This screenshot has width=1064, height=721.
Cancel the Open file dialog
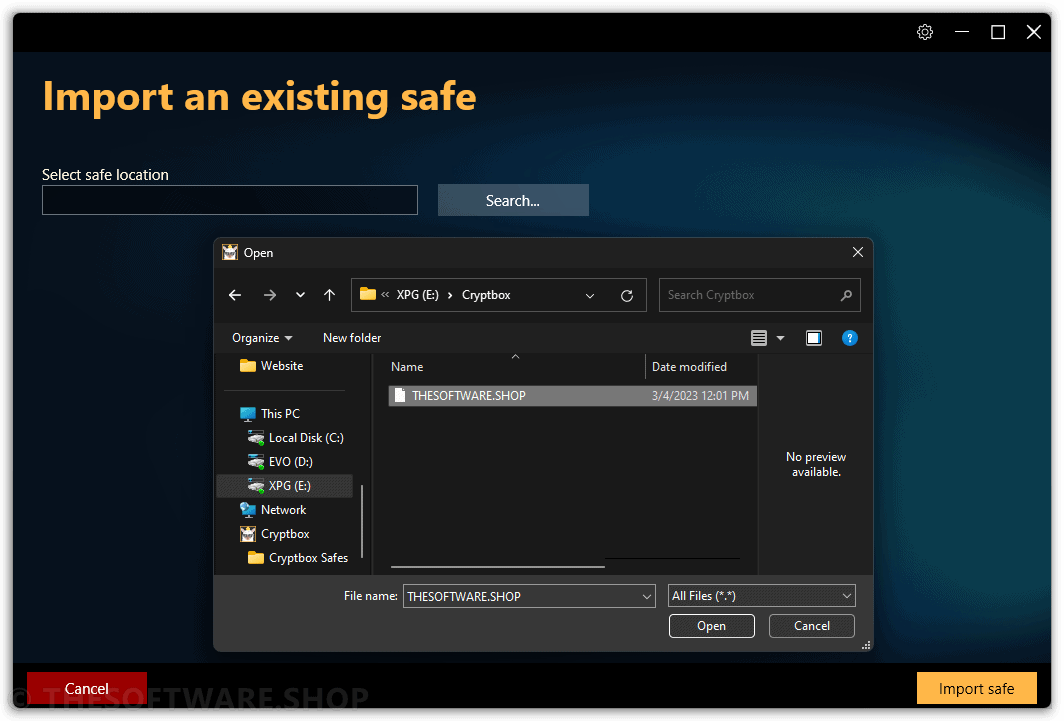[x=812, y=625]
